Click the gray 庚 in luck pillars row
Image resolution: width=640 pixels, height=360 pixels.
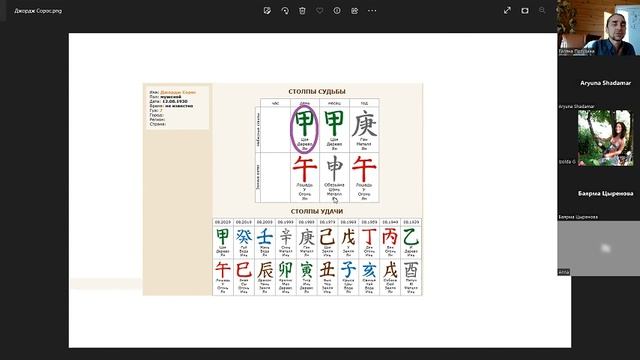pyautogui.click(x=307, y=237)
